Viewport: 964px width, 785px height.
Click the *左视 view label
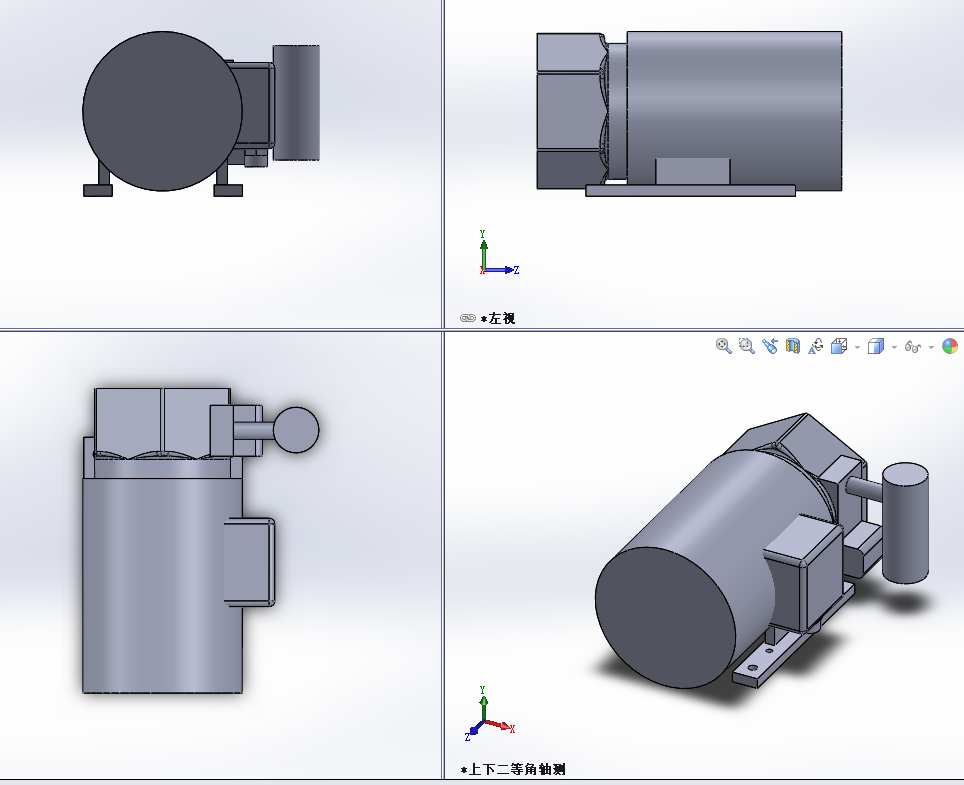pyautogui.click(x=498, y=318)
